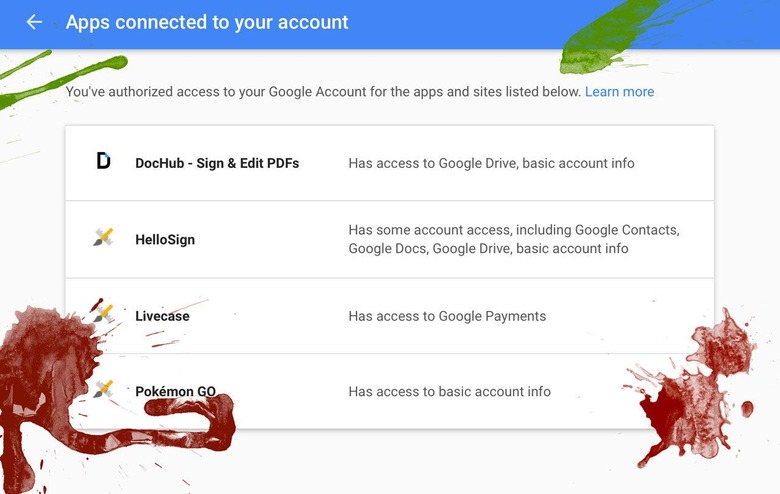Image resolution: width=780 pixels, height=494 pixels.
Task: Expand Livecase Google Payments access details
Action: coord(447,316)
